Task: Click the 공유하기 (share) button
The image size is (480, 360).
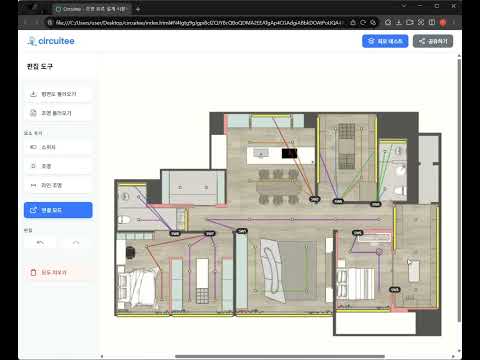Action: 433,41
